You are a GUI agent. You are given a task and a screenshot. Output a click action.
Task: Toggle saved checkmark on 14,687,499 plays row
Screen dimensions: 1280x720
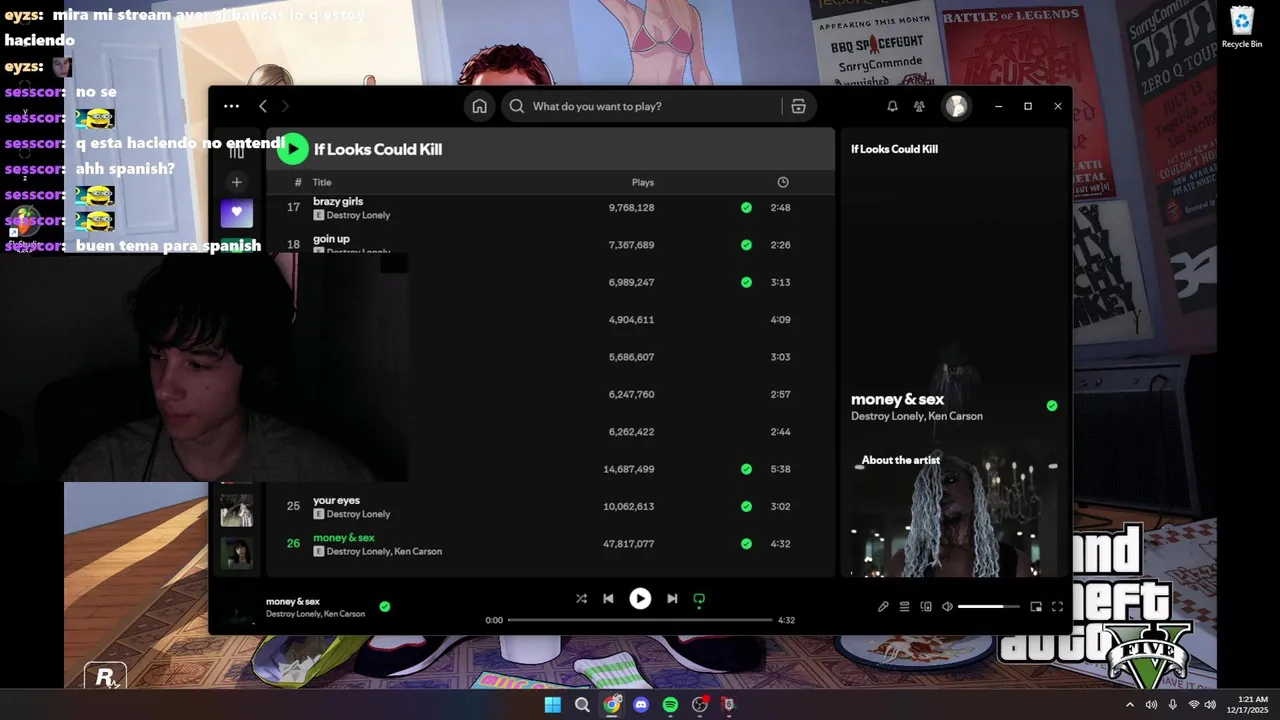click(746, 469)
